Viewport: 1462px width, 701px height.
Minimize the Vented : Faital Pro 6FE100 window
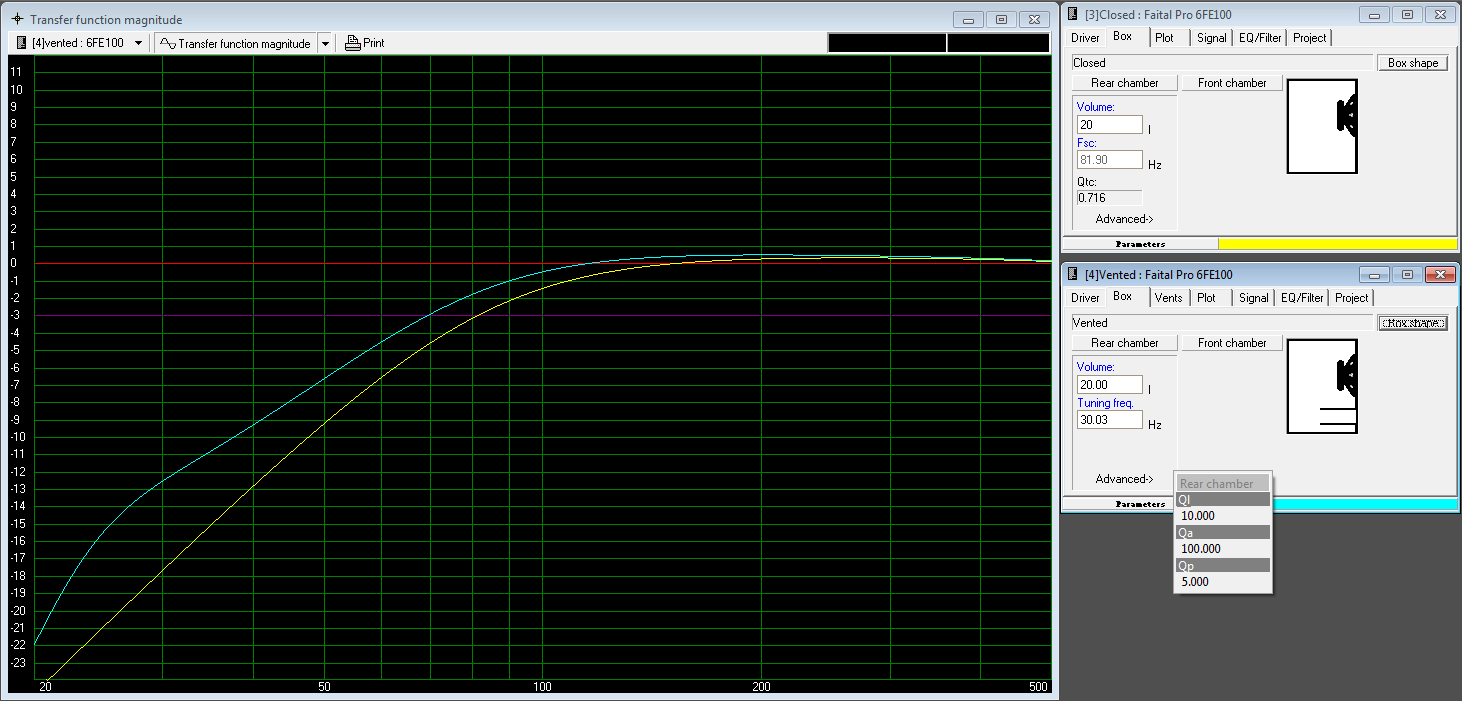point(1374,275)
